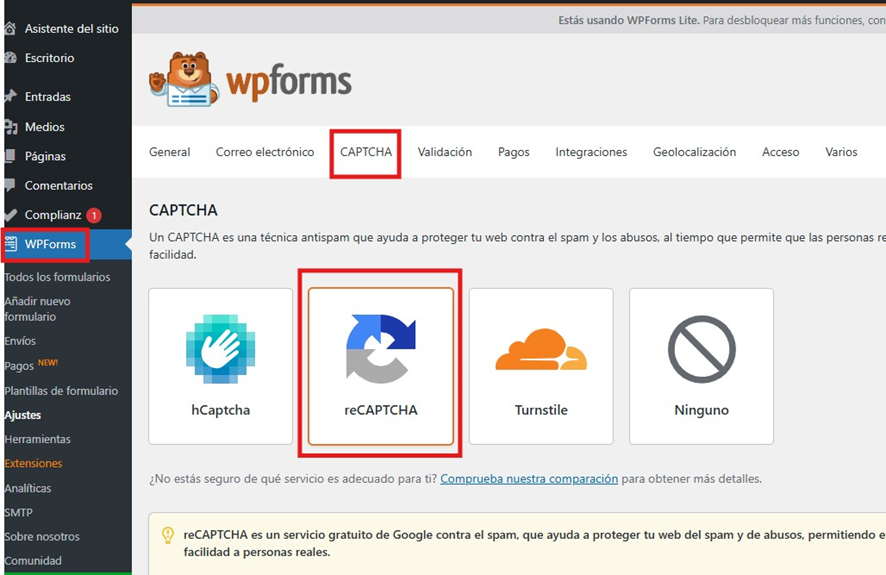
Task: Click the Escritorio dashboard icon
Action: coord(10,58)
